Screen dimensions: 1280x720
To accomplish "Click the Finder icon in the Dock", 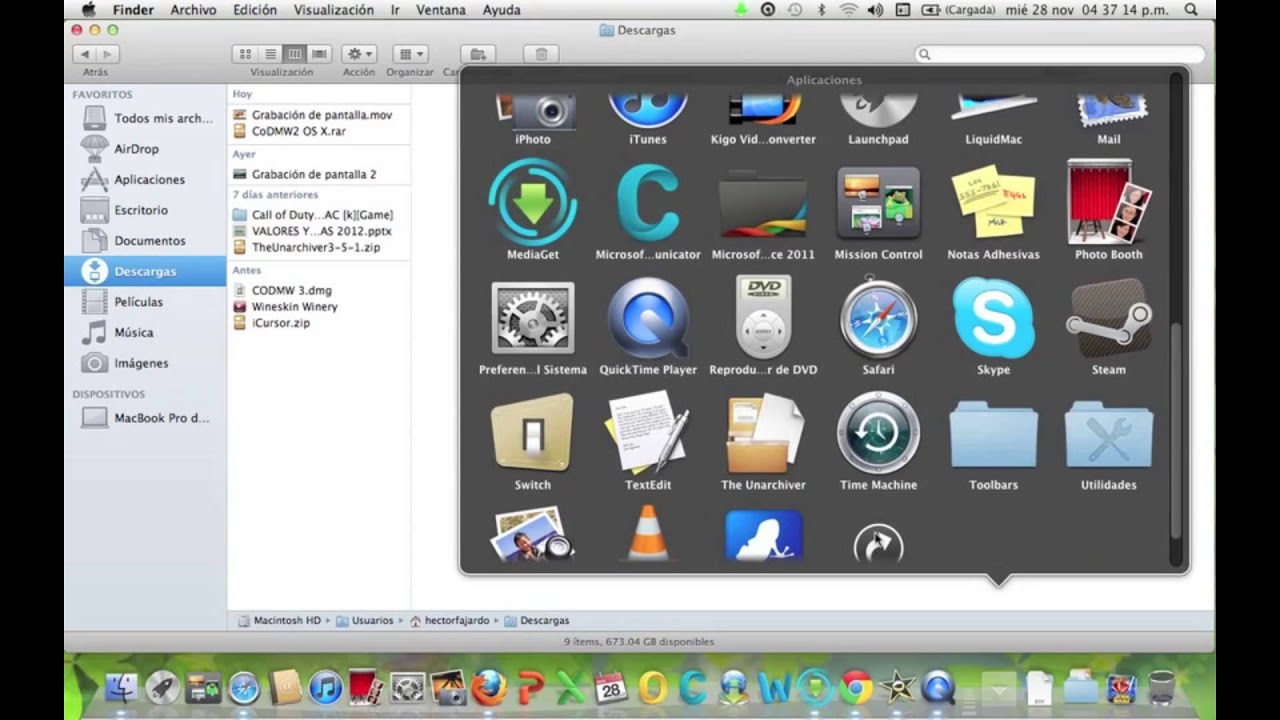I will click(121, 687).
